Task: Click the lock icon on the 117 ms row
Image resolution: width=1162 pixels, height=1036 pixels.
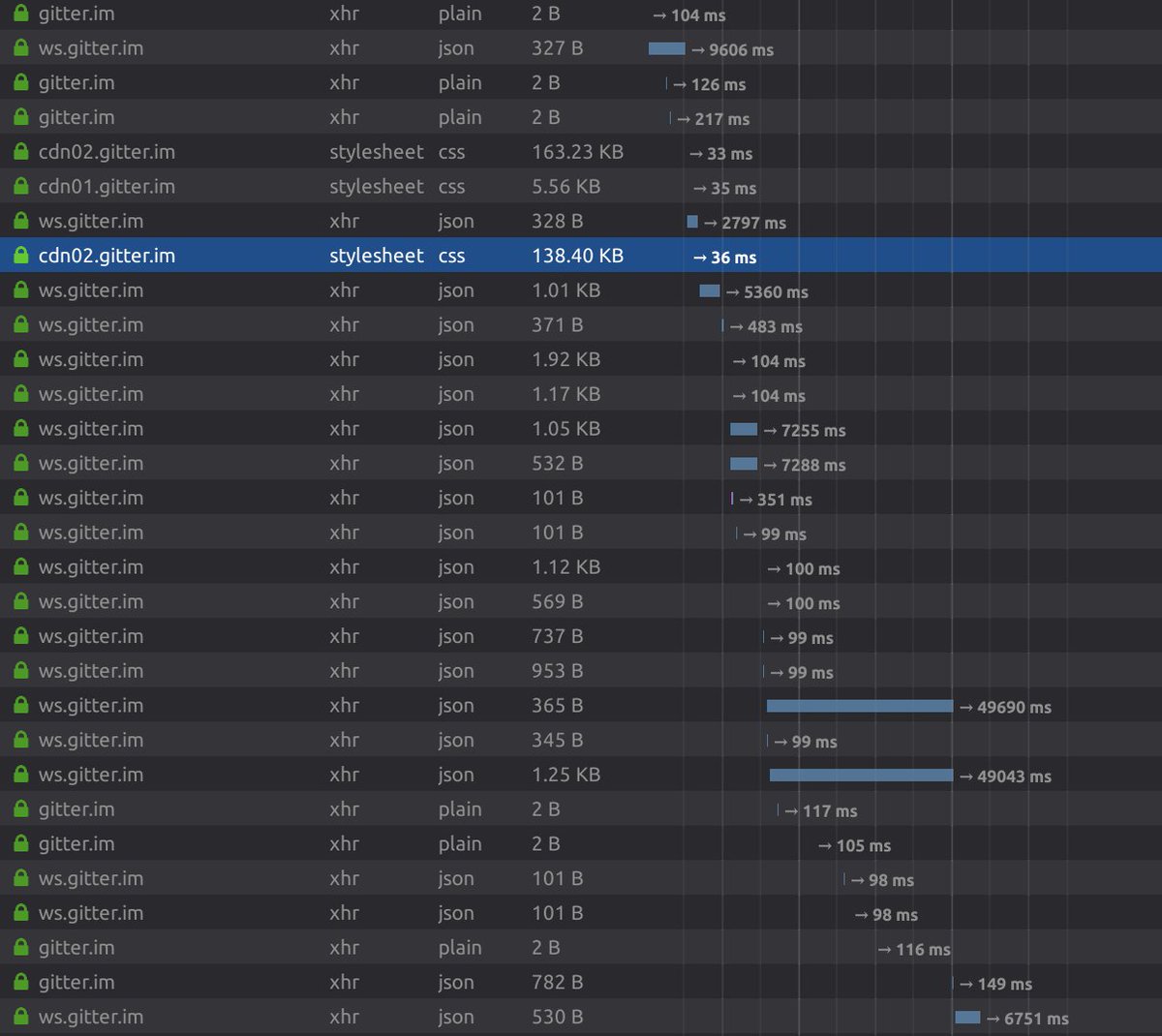Action: pos(20,809)
